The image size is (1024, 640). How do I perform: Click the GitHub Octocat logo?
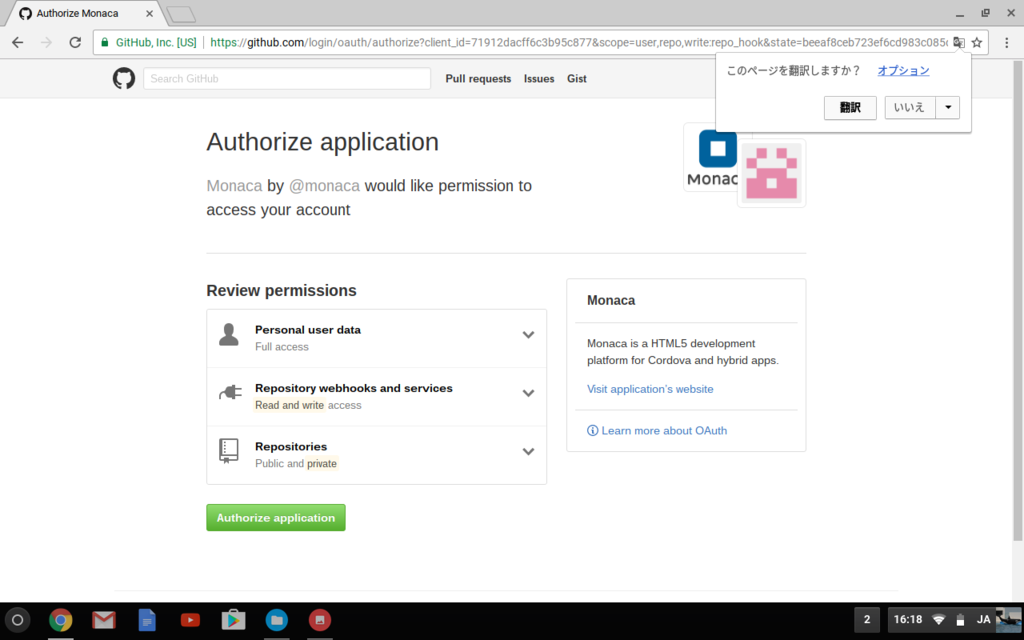tap(123, 78)
